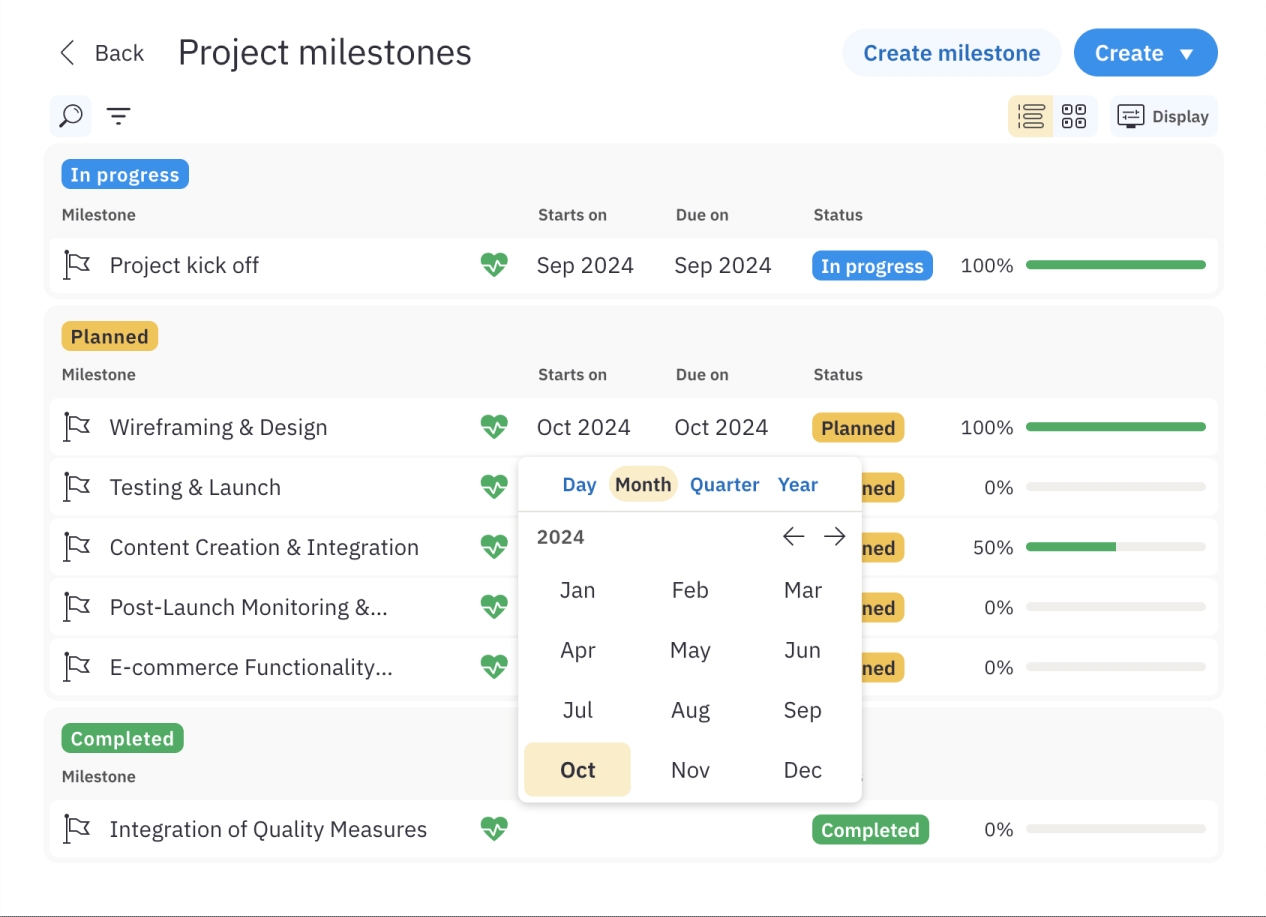Click Starts on Sep 2024 for Project kick off
The width and height of the screenshot is (1266, 917).
pos(585,265)
